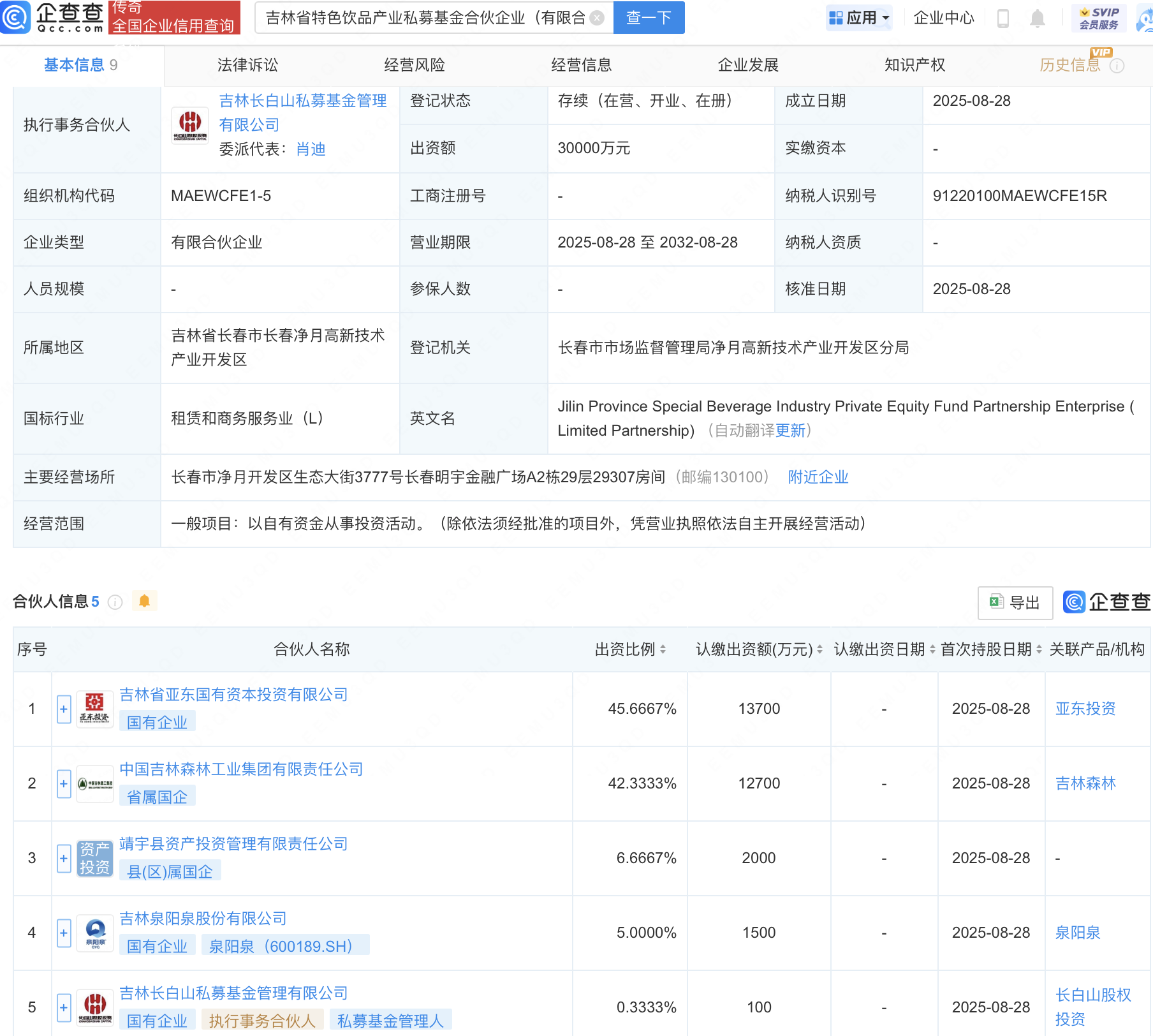
Task: Open related product 泉阳泉
Action: click(1078, 933)
